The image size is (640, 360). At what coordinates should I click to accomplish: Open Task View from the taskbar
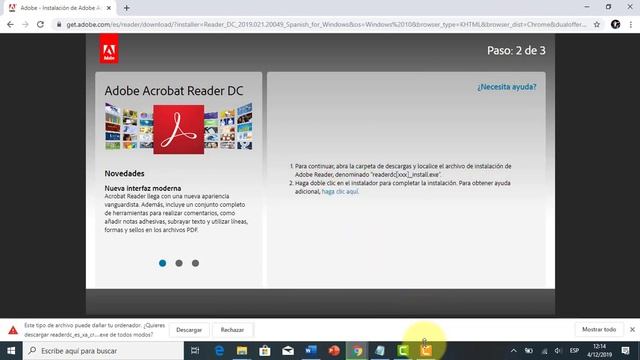pyautogui.click(x=195, y=351)
